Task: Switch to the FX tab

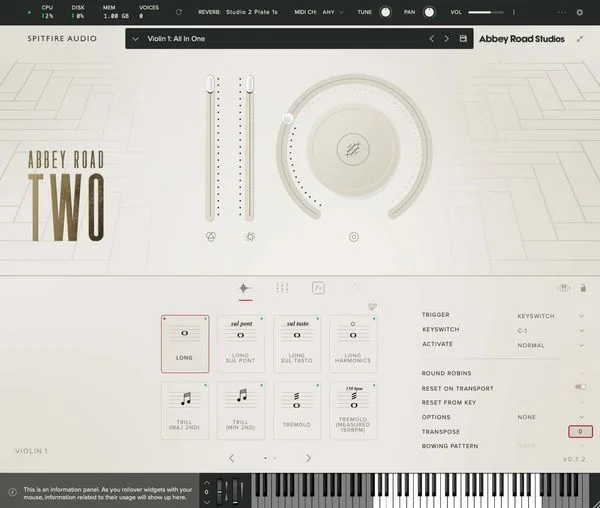Action: (x=318, y=288)
